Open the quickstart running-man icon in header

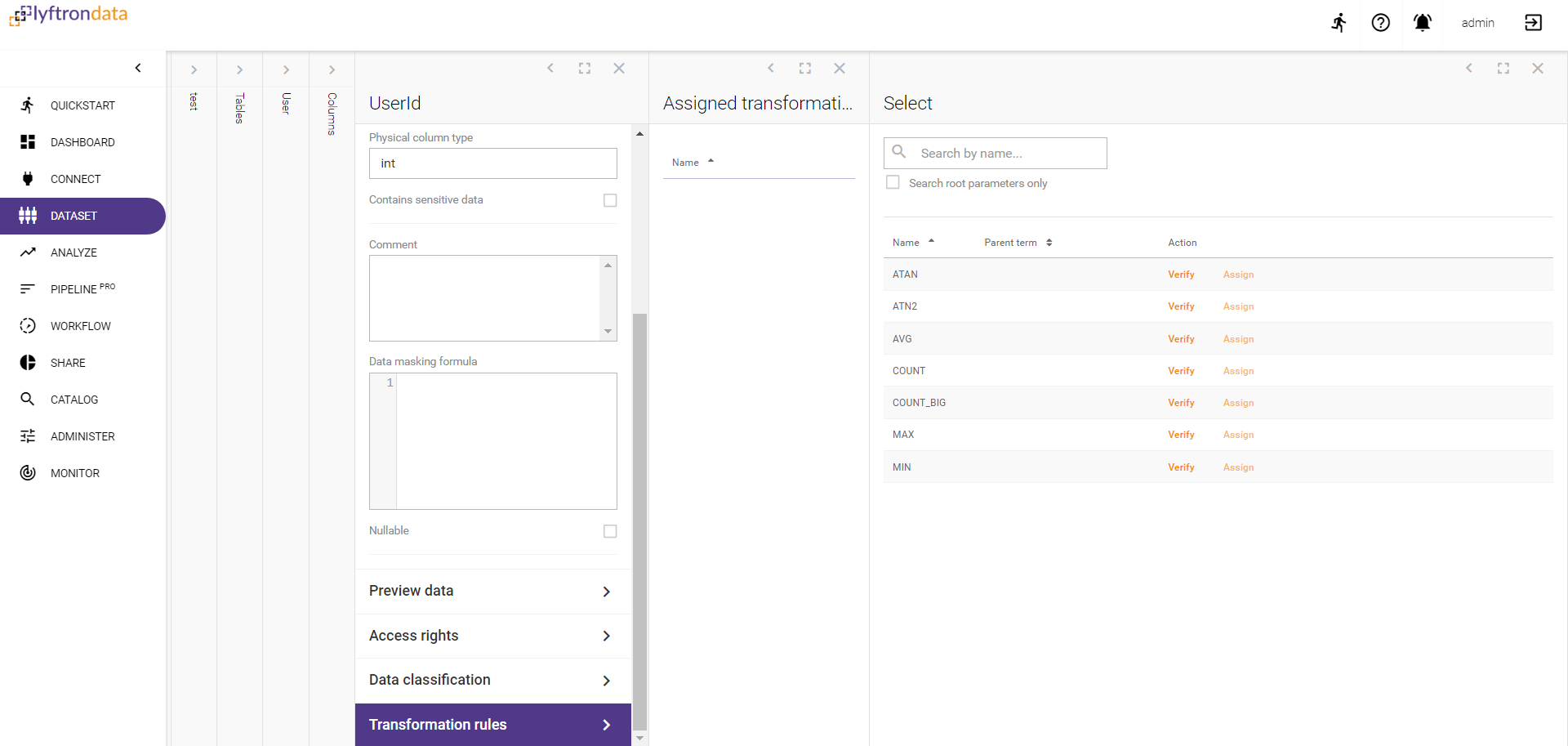pos(1339,23)
